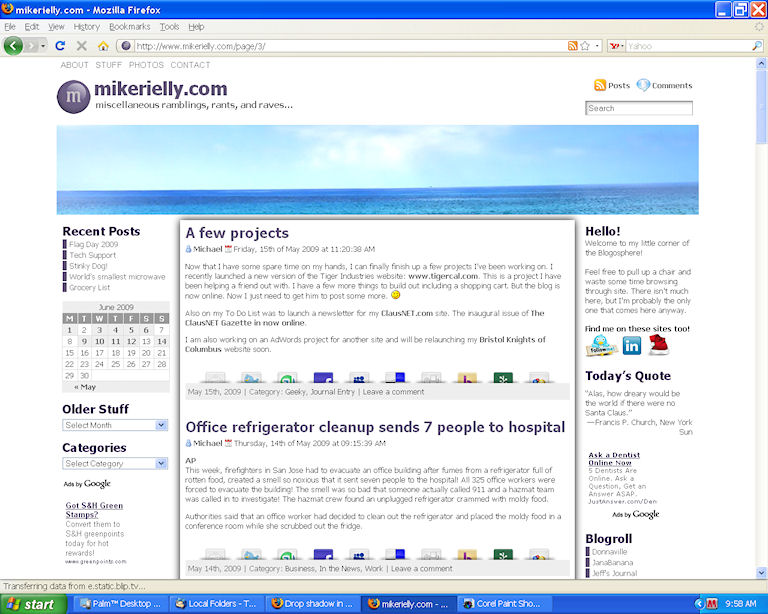Screen dimensions: 768x614
Task: Reload the page with the refresh icon
Action: click(60, 46)
